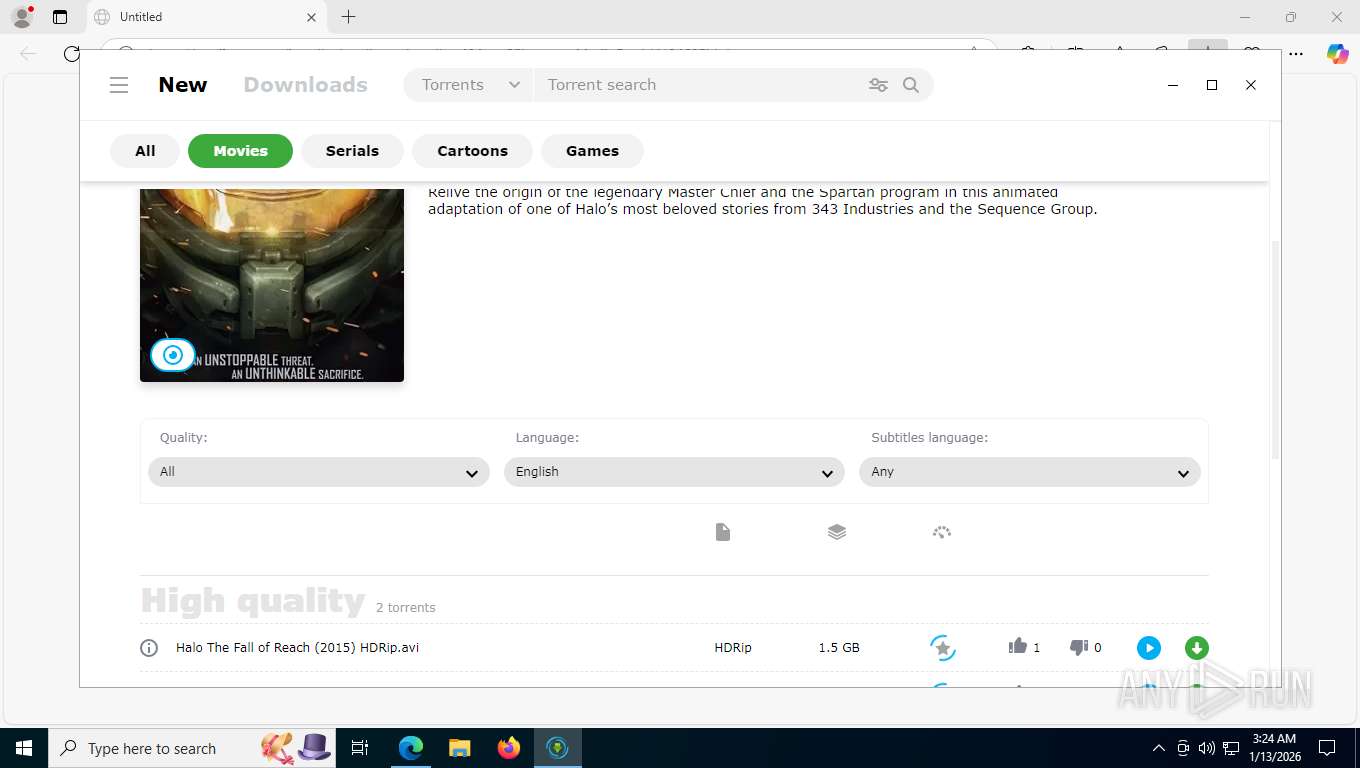Click the High quality heading
The width and height of the screenshot is (1360, 768).
click(253, 601)
